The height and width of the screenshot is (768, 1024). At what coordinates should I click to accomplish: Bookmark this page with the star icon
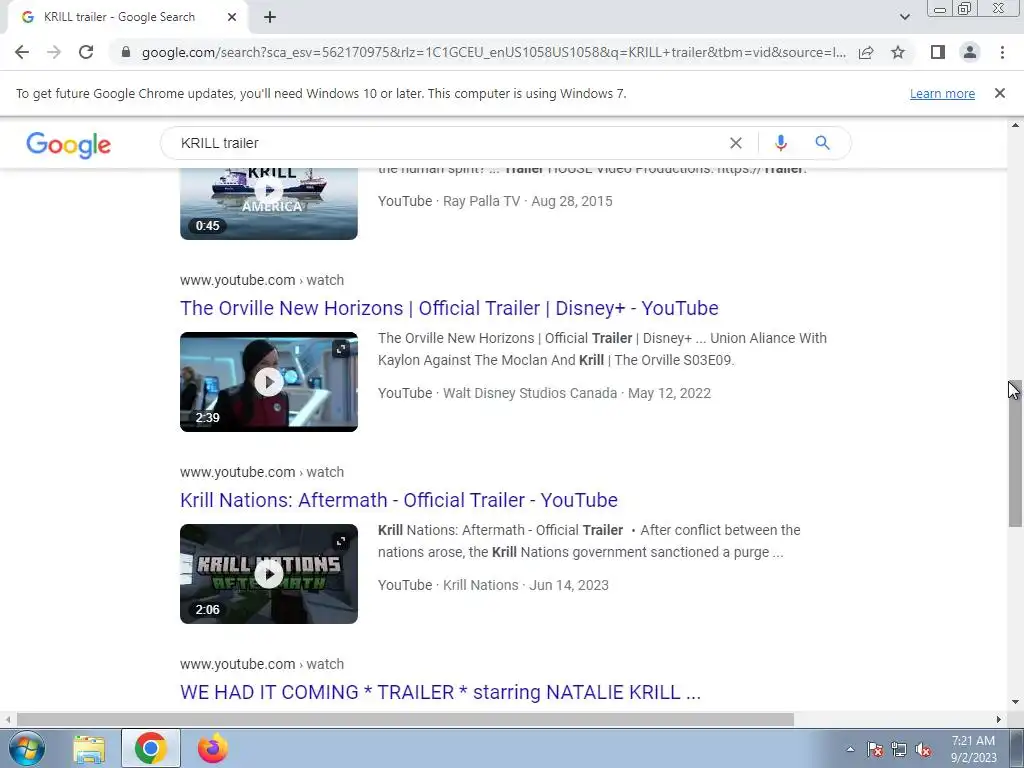898,52
